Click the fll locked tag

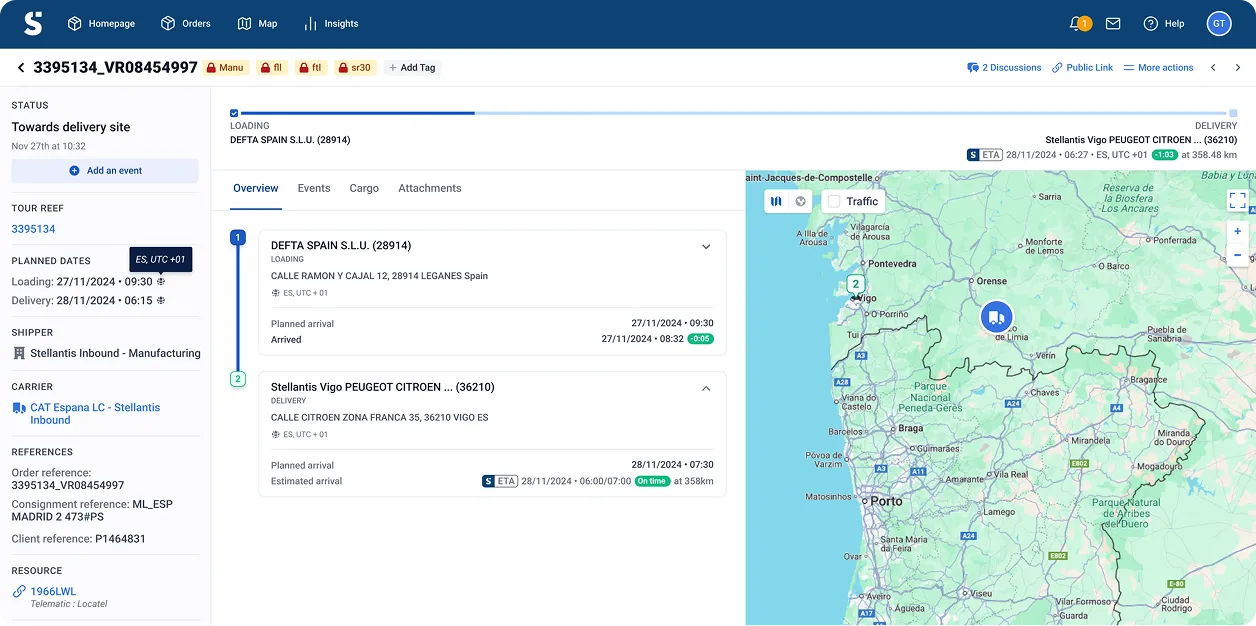pos(271,68)
